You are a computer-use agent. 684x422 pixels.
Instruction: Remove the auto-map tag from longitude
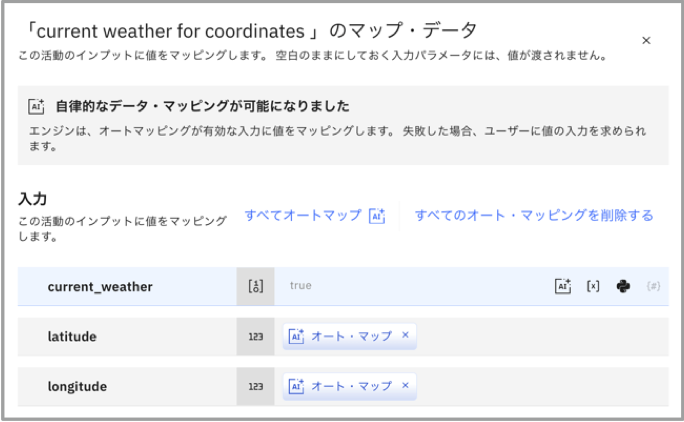click(405, 385)
